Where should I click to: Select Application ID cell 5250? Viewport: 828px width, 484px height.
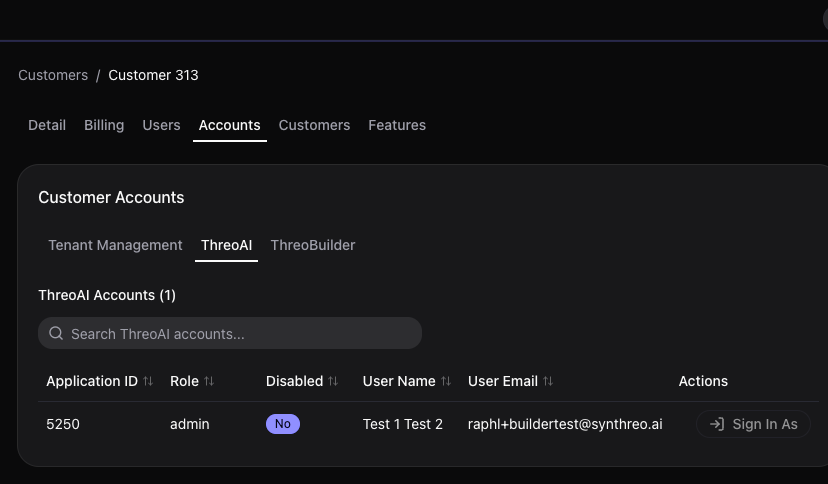pyautogui.click(x=63, y=424)
